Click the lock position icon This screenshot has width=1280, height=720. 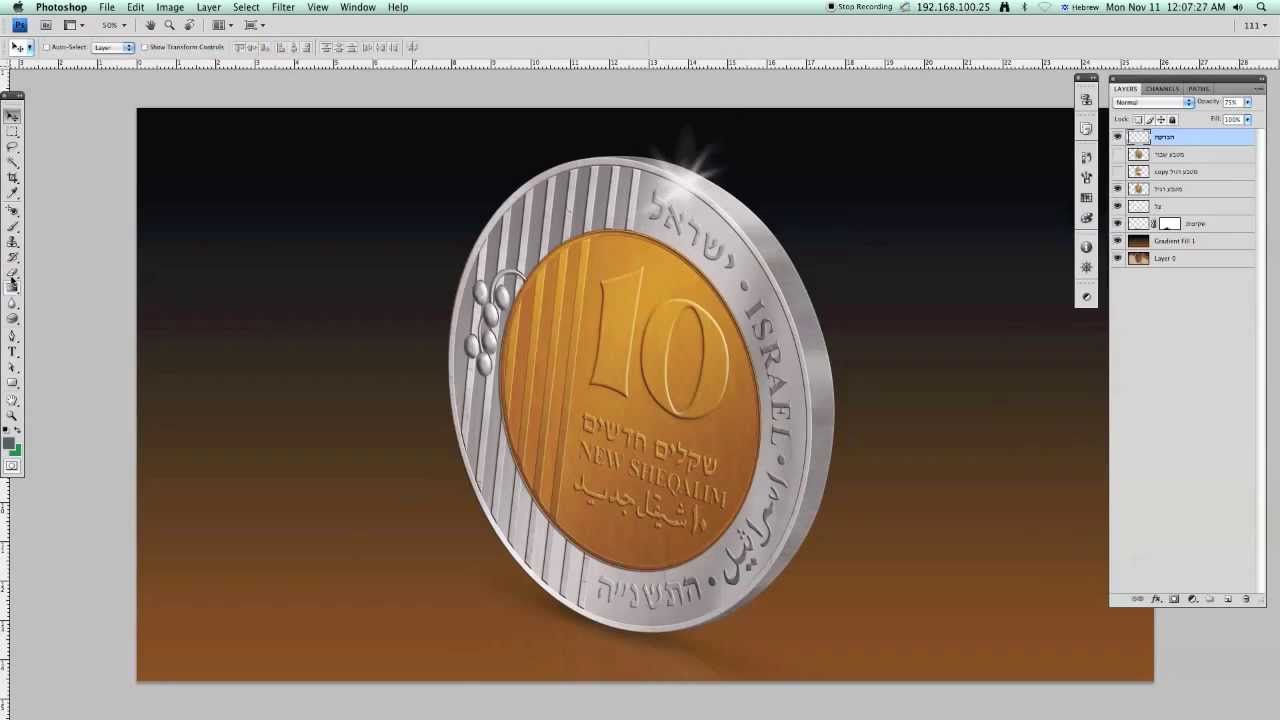point(1161,120)
